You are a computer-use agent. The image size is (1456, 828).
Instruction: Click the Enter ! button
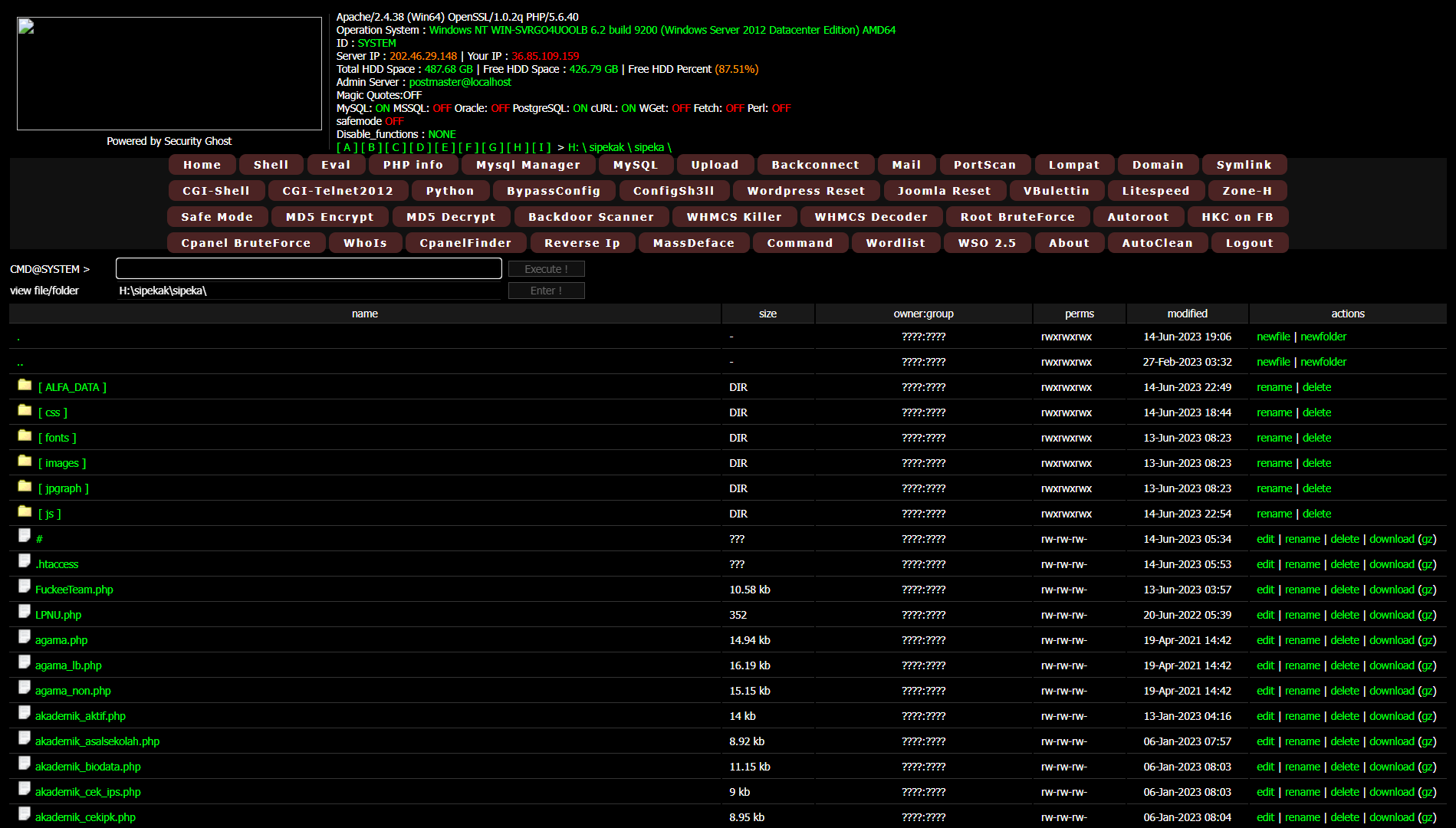[547, 291]
